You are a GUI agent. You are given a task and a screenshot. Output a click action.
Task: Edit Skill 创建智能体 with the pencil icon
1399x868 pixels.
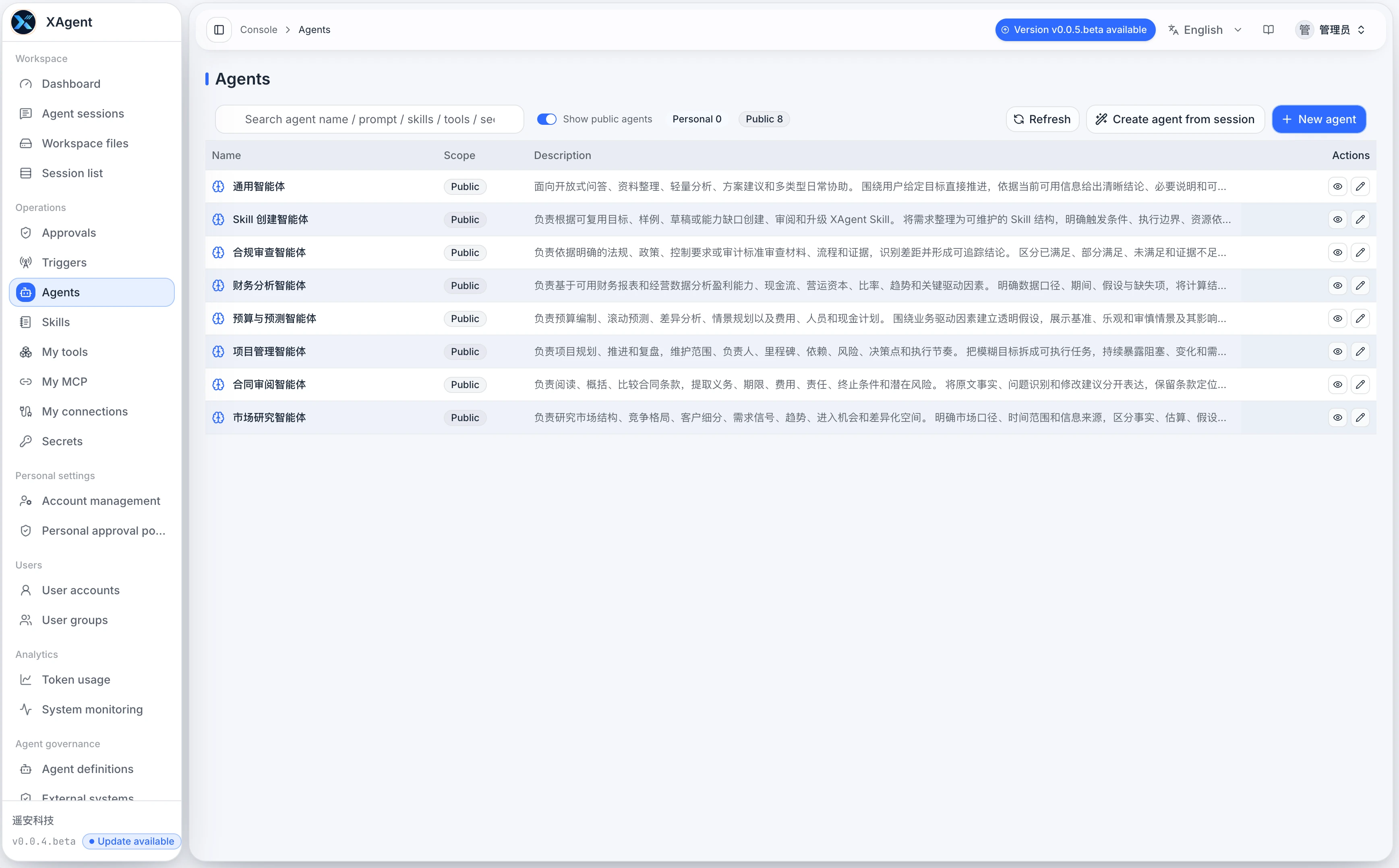pyautogui.click(x=1360, y=219)
